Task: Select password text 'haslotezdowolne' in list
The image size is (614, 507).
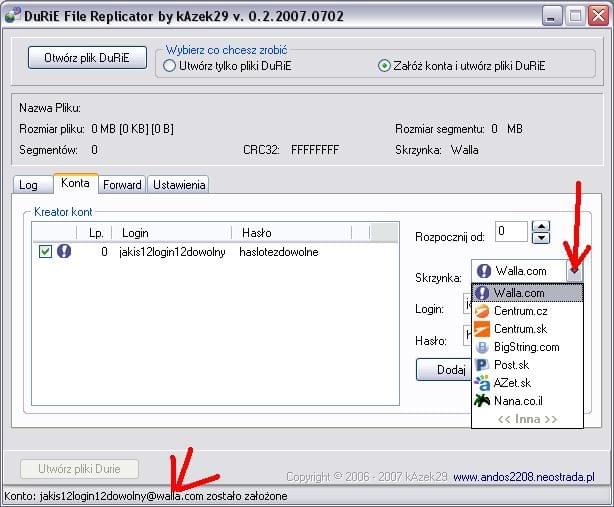Action: tap(279, 252)
